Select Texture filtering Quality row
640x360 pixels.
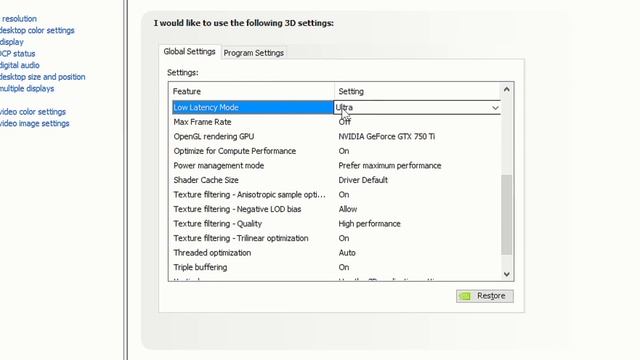[218, 224]
